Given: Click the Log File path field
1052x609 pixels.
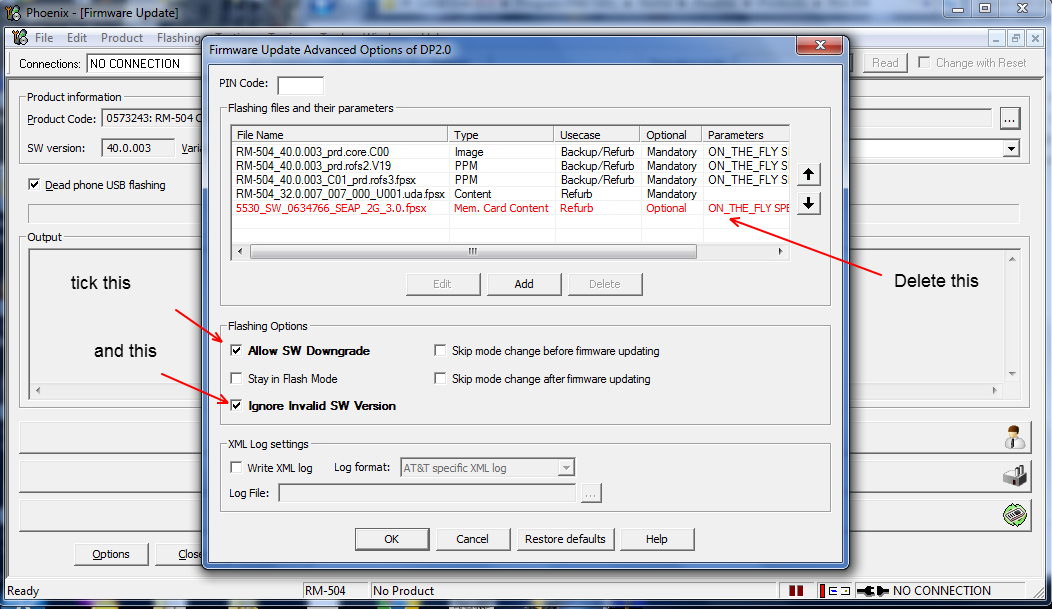Looking at the screenshot, I should [x=427, y=493].
